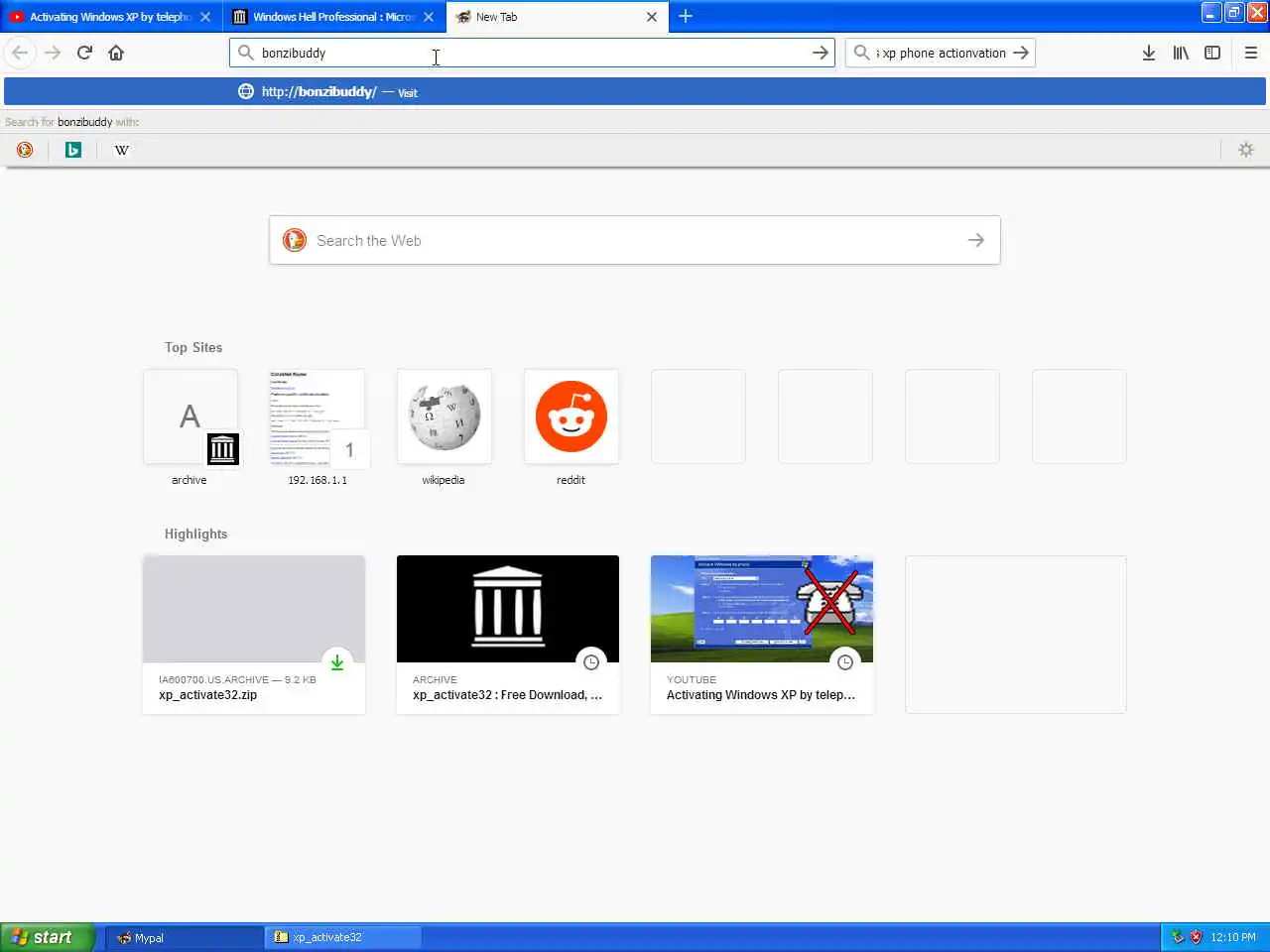
Task: Select xp_activate32 folder in the taskbar
Action: coord(343,937)
